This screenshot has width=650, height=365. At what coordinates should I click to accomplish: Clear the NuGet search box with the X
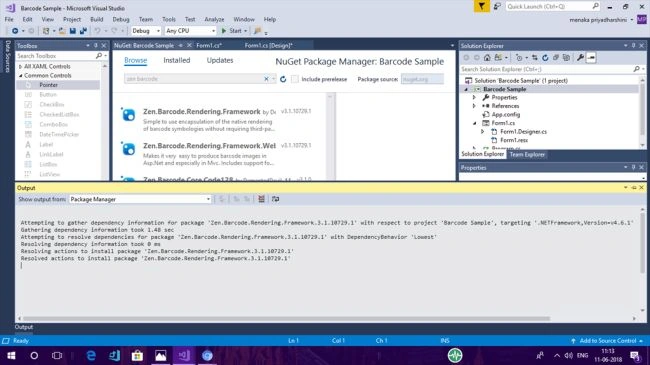tap(266, 79)
